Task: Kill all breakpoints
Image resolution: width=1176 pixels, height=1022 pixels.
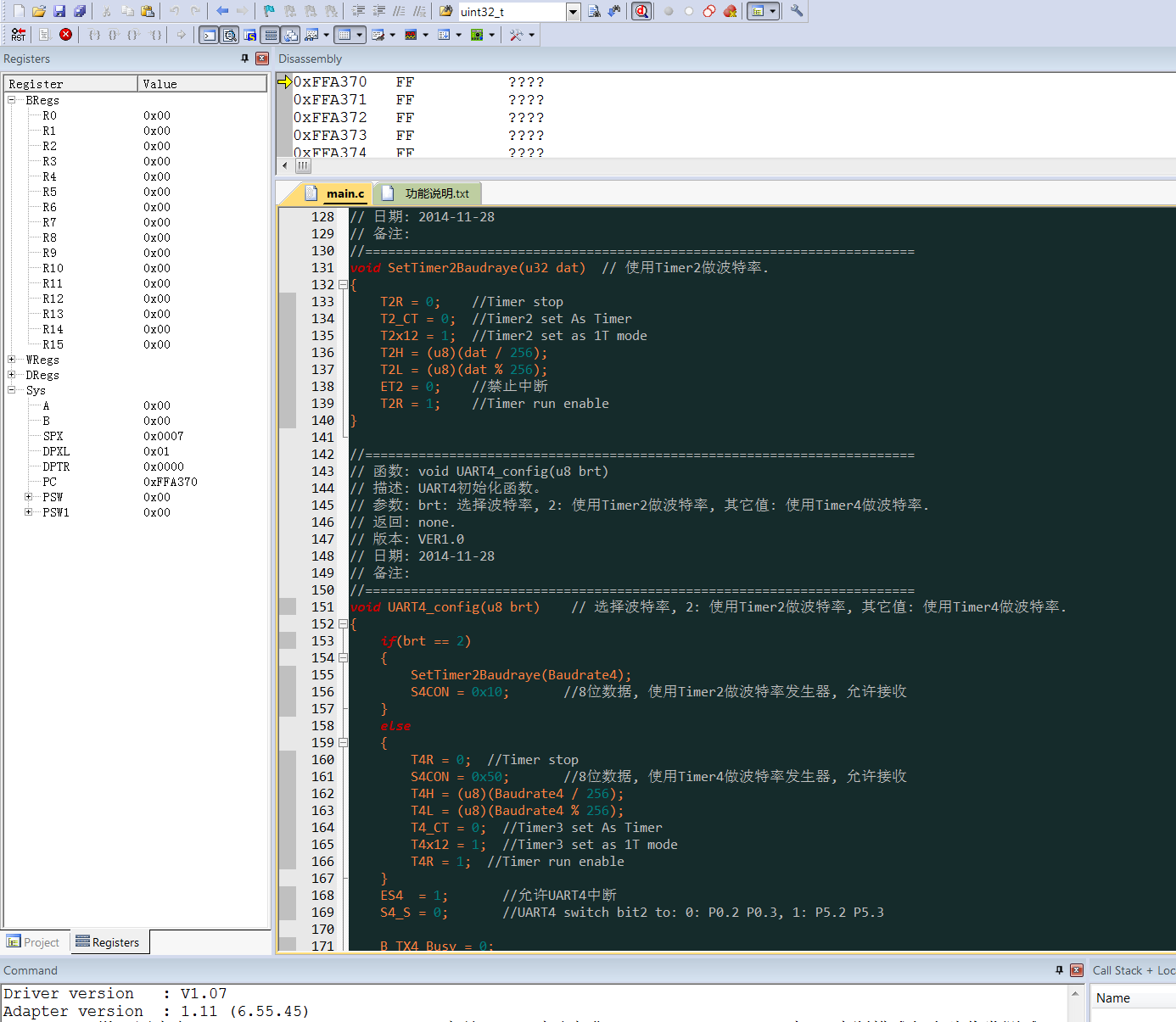Action: 730,11
